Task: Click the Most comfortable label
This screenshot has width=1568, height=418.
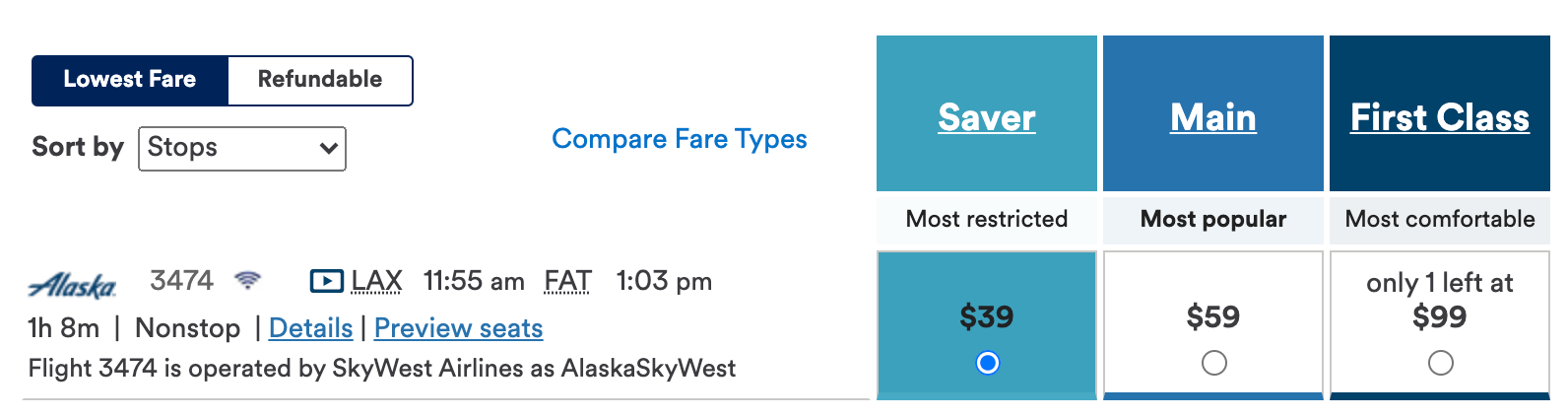Action: 1439,219
